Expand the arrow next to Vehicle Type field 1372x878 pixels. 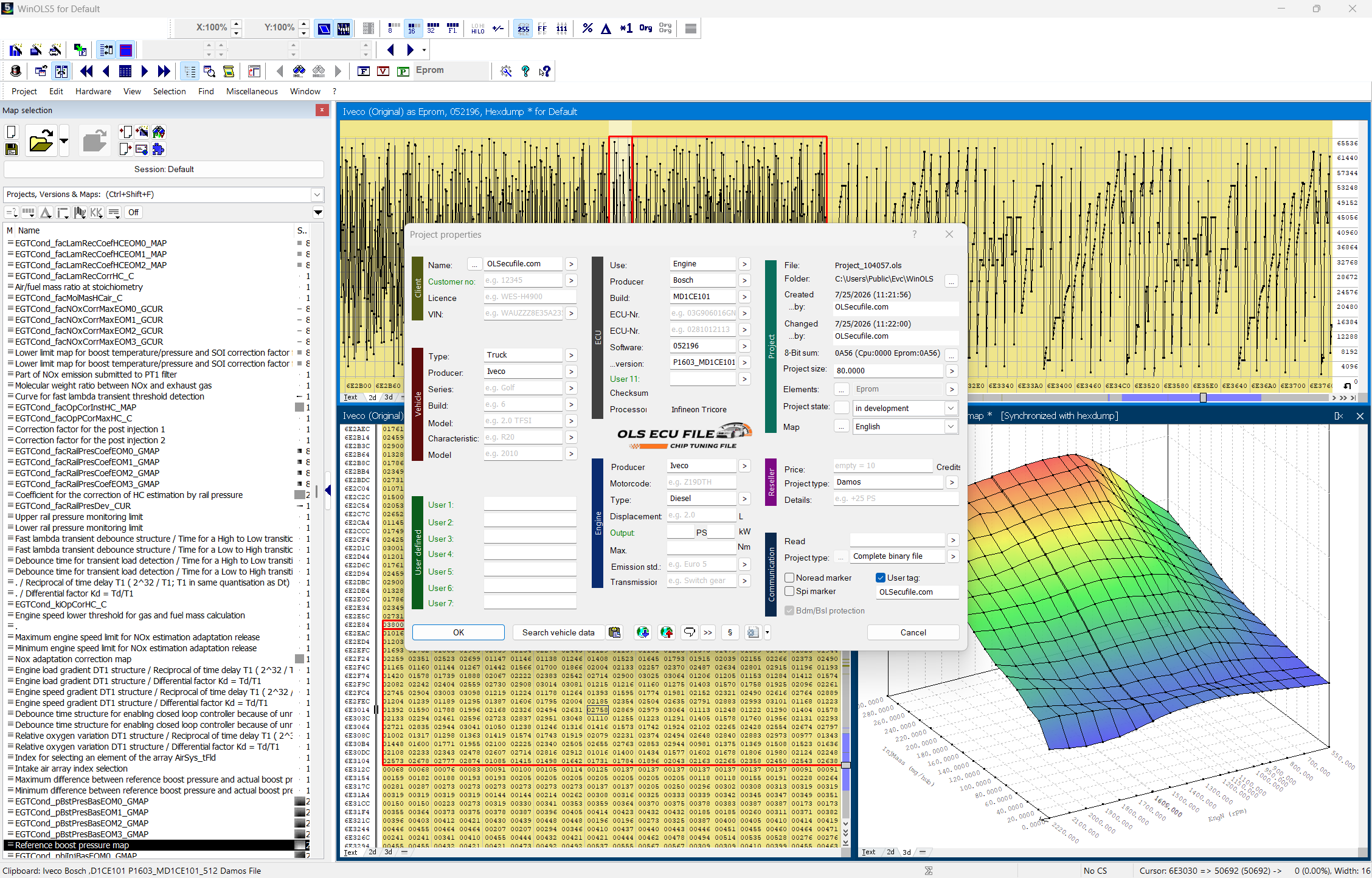click(x=571, y=355)
